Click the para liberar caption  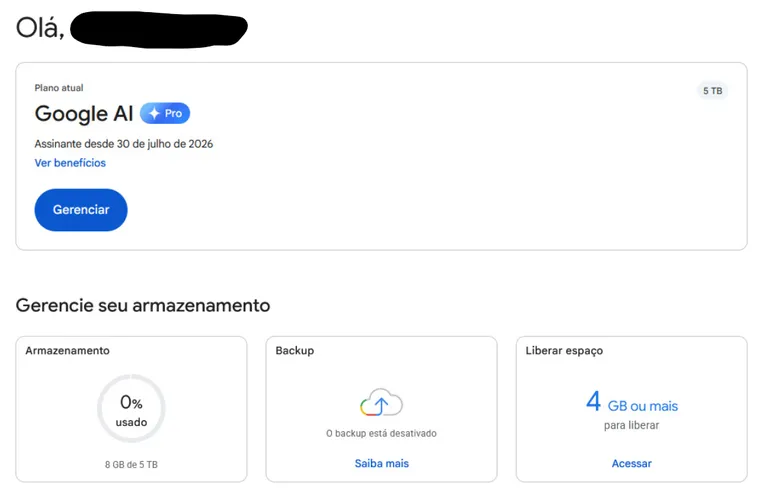click(631, 425)
